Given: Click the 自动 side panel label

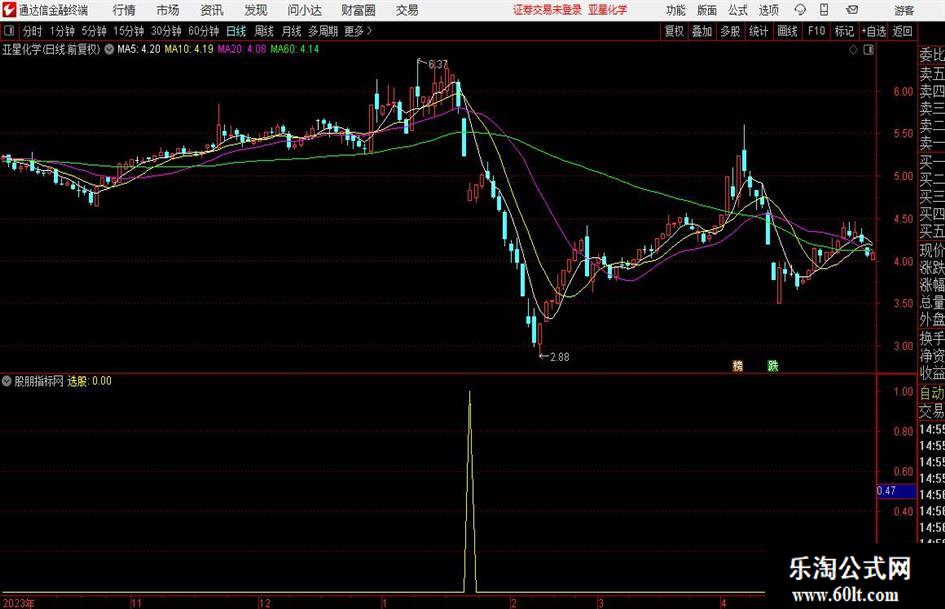Looking at the screenshot, I should pos(932,393).
